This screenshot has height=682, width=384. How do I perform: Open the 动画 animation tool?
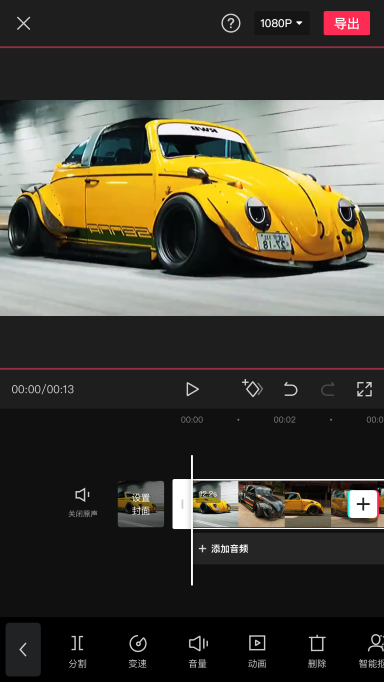[257, 651]
